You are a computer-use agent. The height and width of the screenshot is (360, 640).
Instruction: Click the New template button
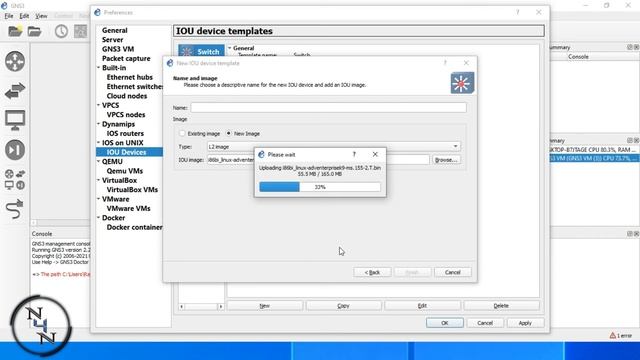pyautogui.click(x=264, y=306)
